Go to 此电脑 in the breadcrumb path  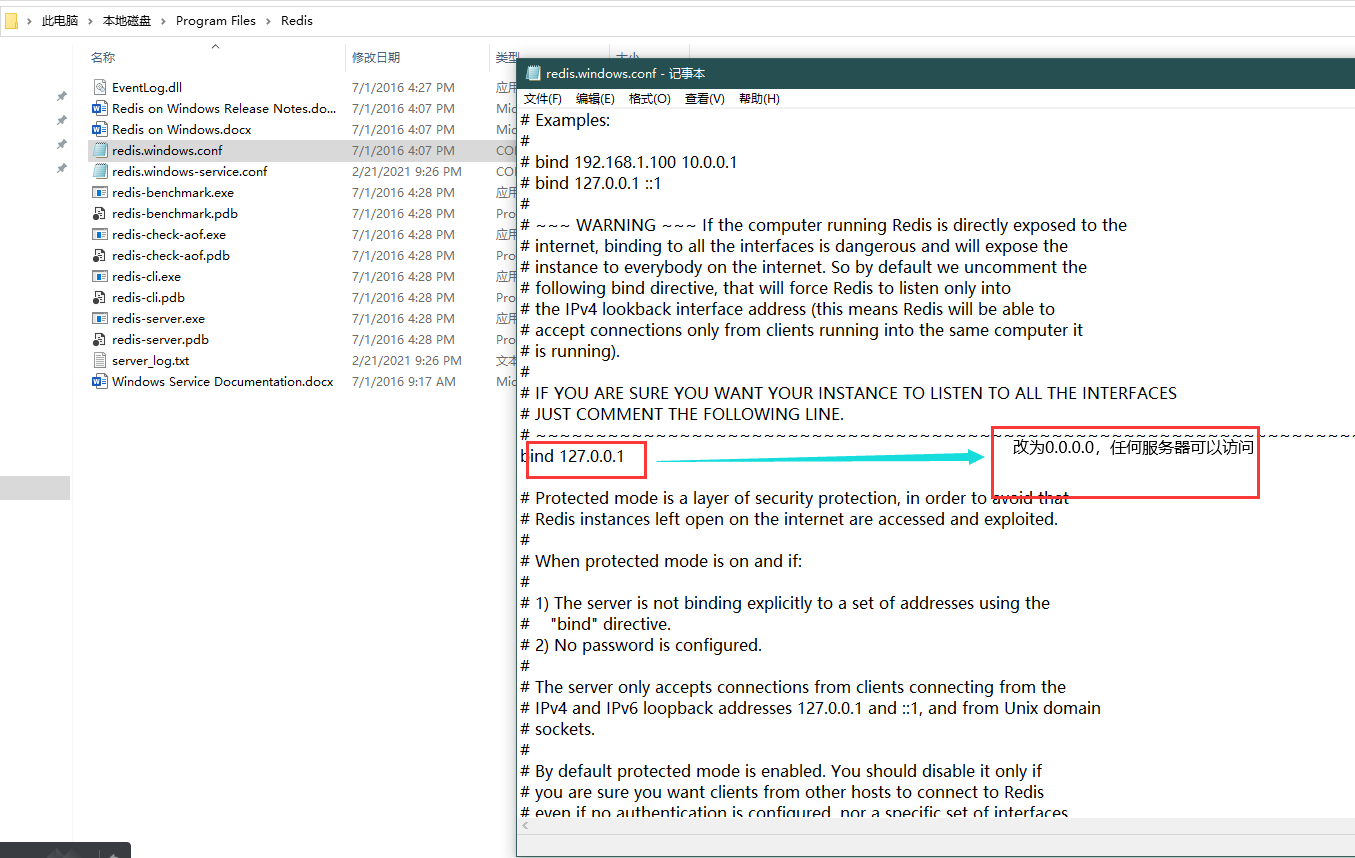[x=60, y=20]
